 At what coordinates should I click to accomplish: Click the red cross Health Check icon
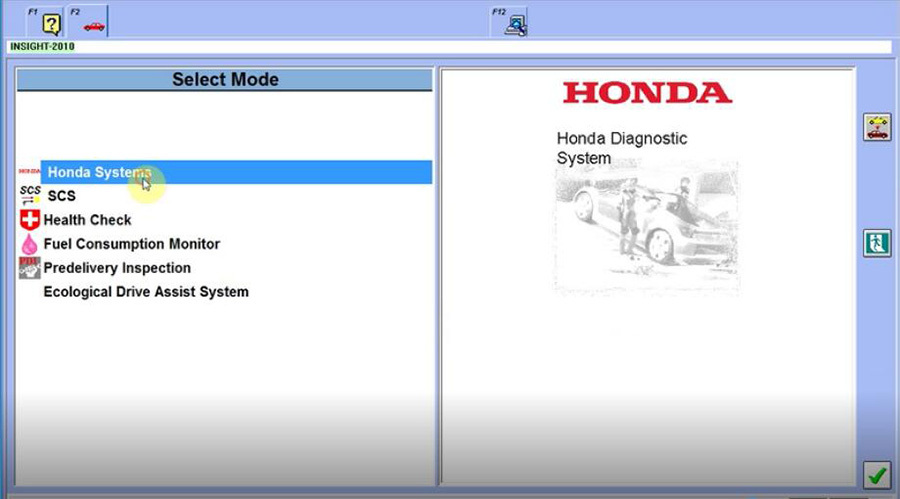click(x=29, y=220)
